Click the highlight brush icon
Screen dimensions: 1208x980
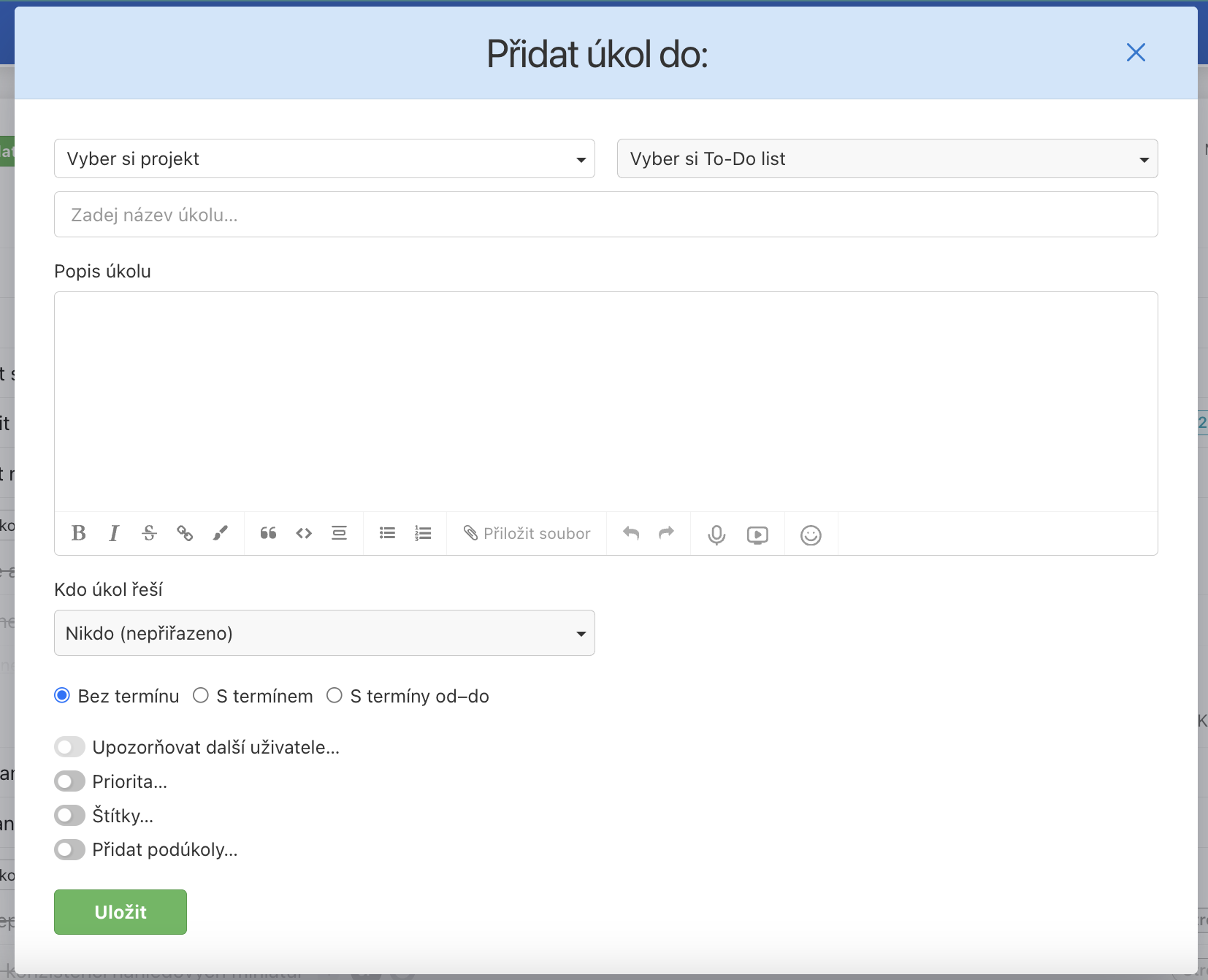(x=221, y=533)
